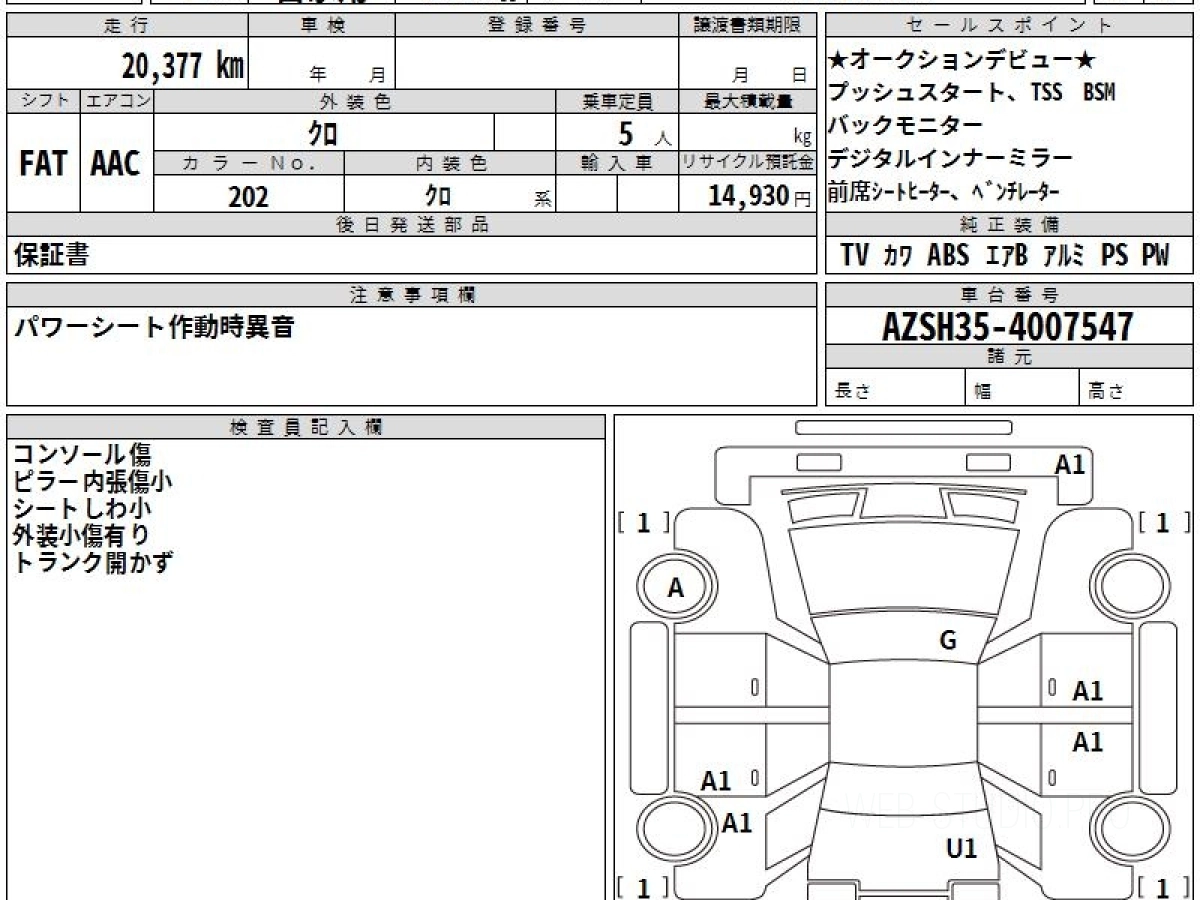Click the 後日発送部品 header

coord(412,225)
